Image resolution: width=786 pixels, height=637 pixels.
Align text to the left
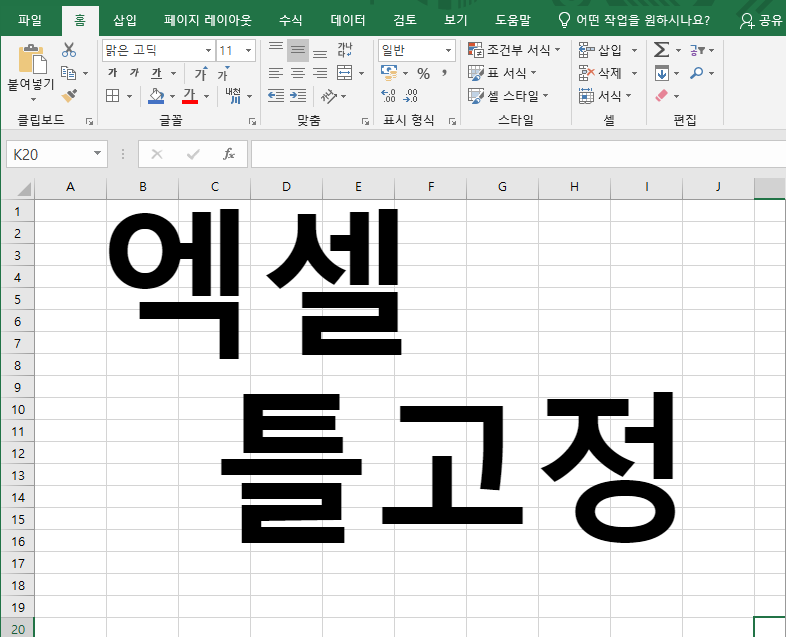click(x=276, y=73)
